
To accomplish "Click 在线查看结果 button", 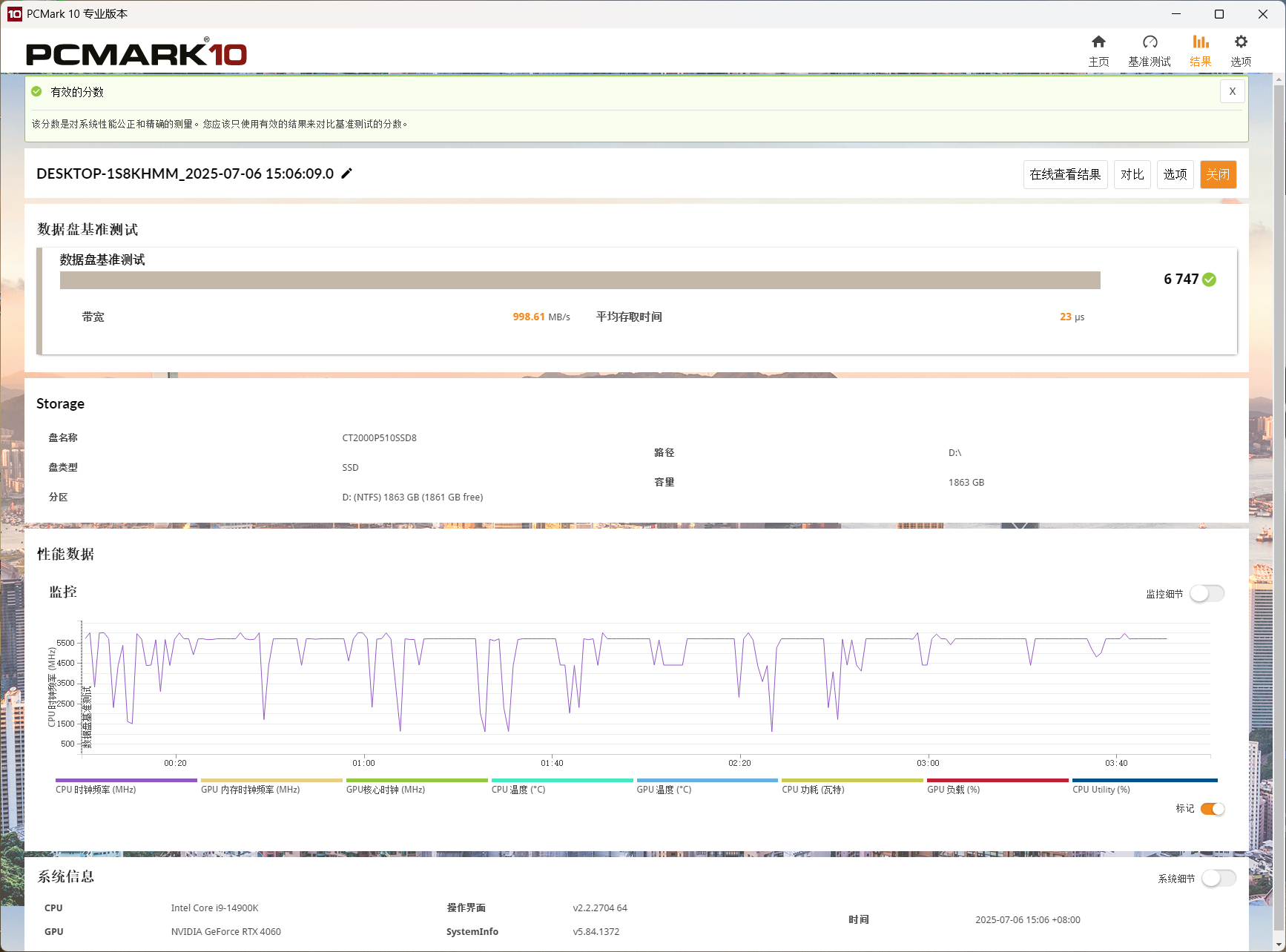I will pos(1065,174).
